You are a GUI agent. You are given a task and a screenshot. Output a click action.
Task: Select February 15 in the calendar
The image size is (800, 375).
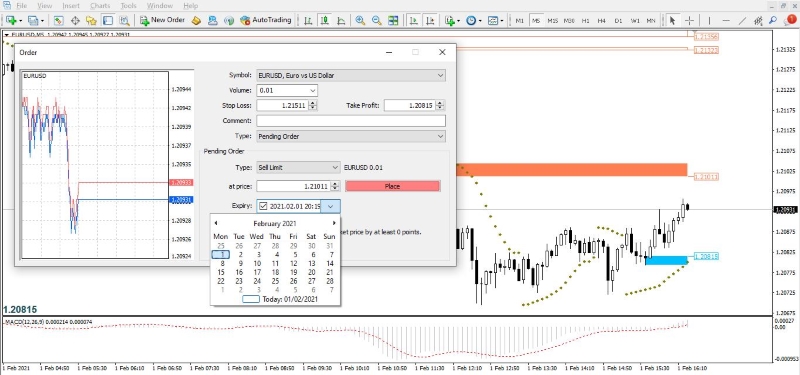point(221,272)
